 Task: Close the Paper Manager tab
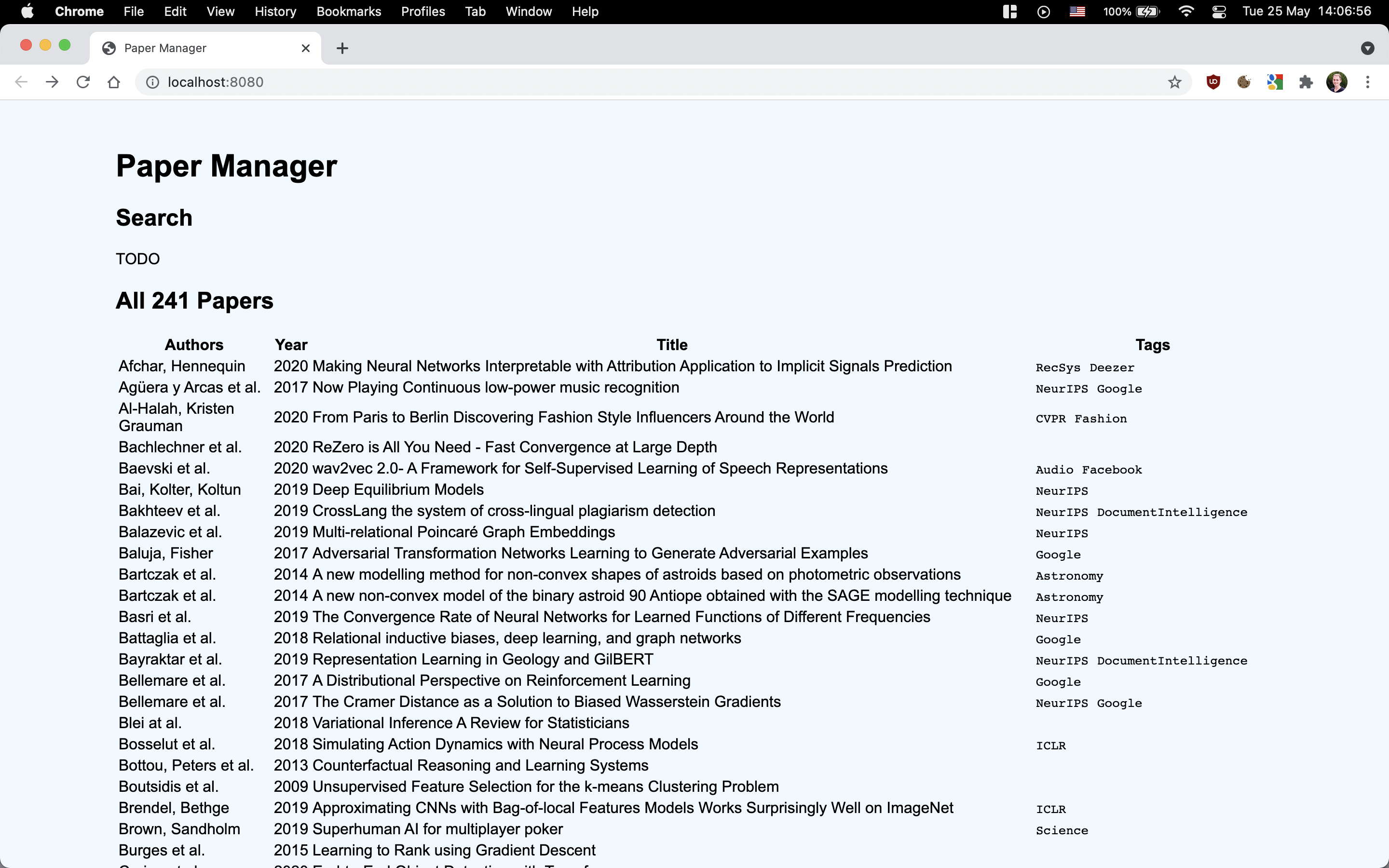tap(305, 48)
